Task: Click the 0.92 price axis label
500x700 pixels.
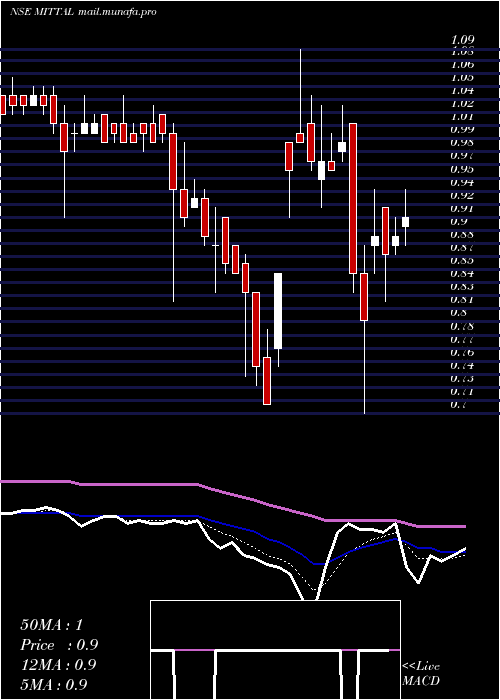Action: tap(462, 195)
